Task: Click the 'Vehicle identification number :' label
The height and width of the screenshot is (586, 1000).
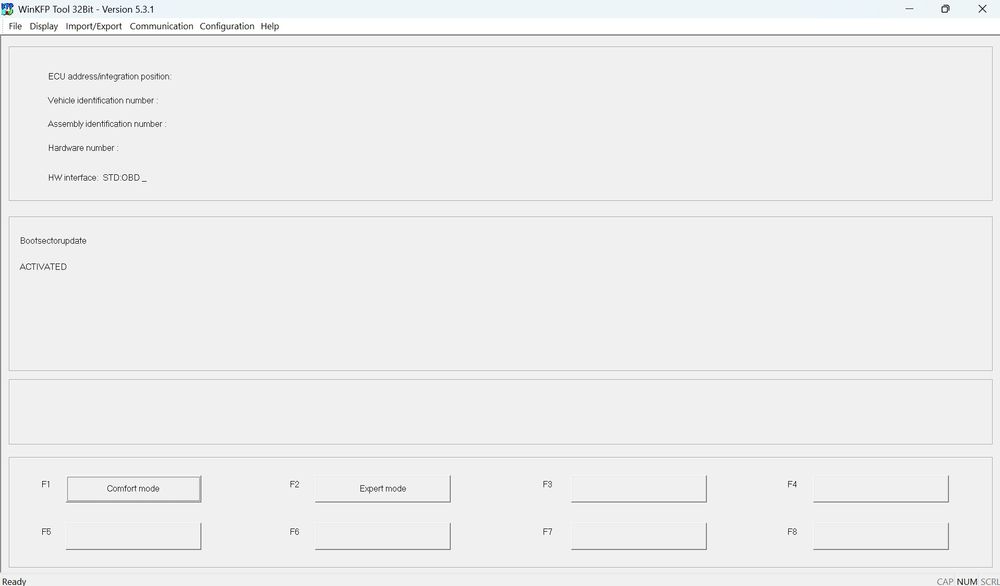Action: pos(103,100)
